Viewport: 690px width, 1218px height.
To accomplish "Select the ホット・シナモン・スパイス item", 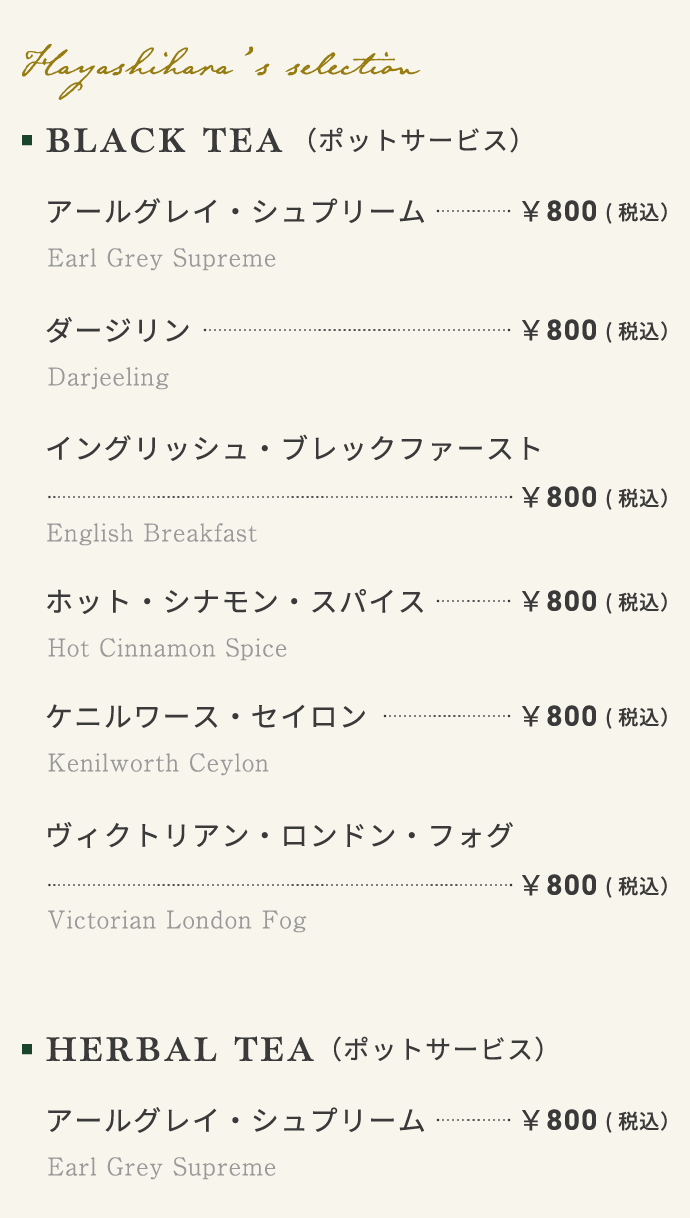I will pos(236,602).
